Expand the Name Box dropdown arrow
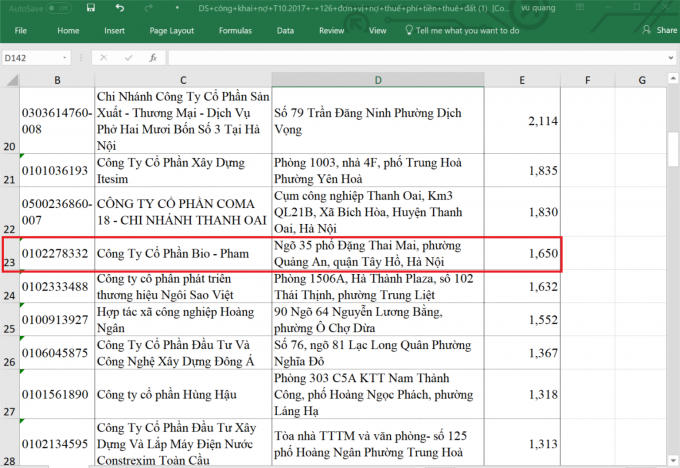Screen dimensions: 680x468 click(65, 58)
